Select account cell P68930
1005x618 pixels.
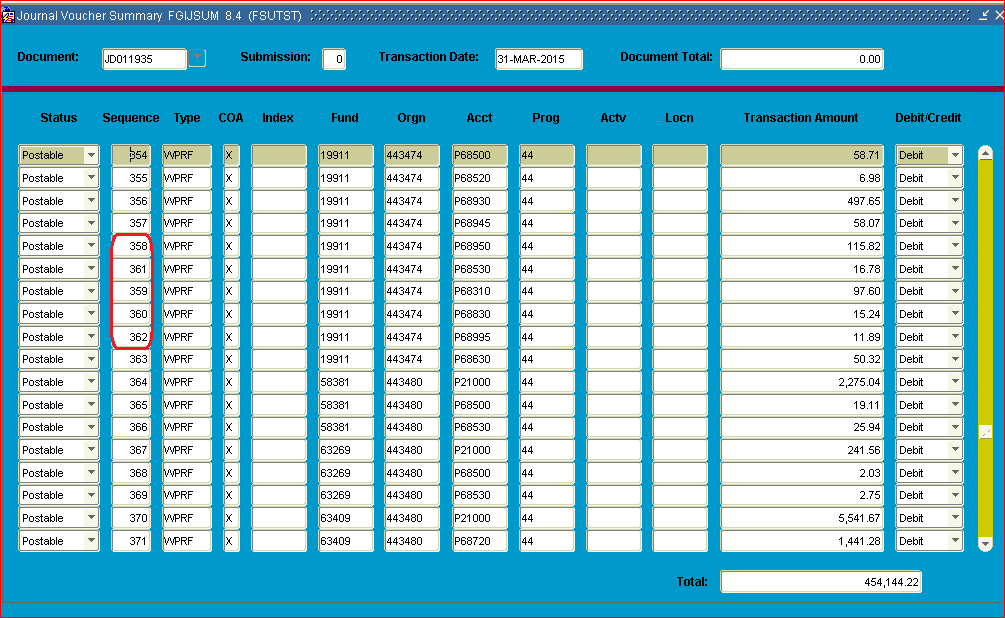479,201
